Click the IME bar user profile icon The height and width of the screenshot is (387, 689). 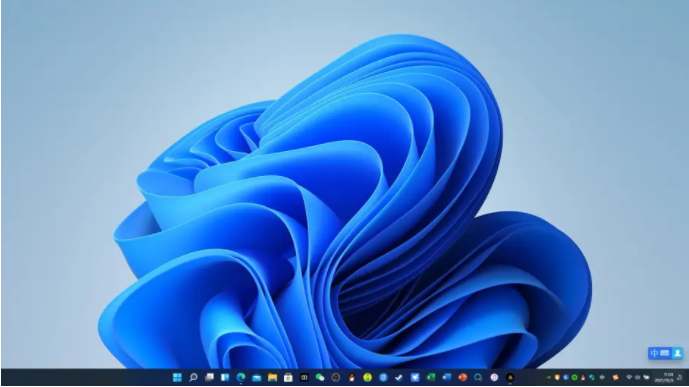pyautogui.click(x=678, y=353)
